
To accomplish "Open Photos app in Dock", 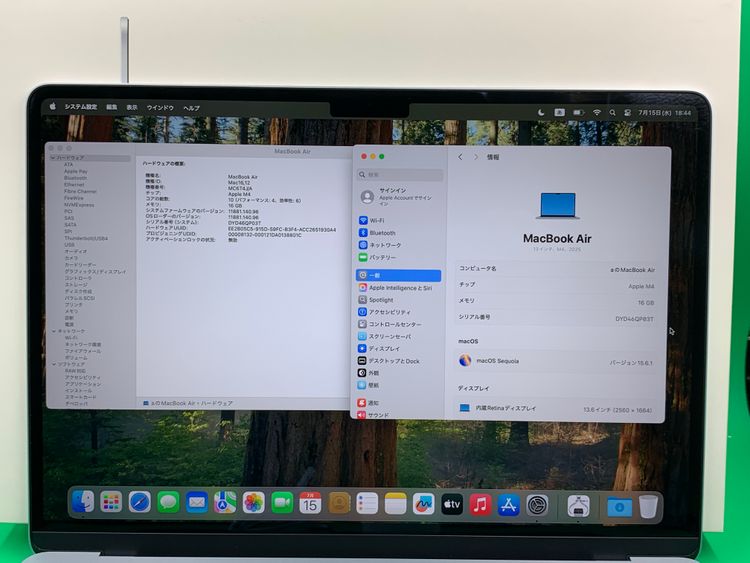I will pyautogui.click(x=254, y=503).
